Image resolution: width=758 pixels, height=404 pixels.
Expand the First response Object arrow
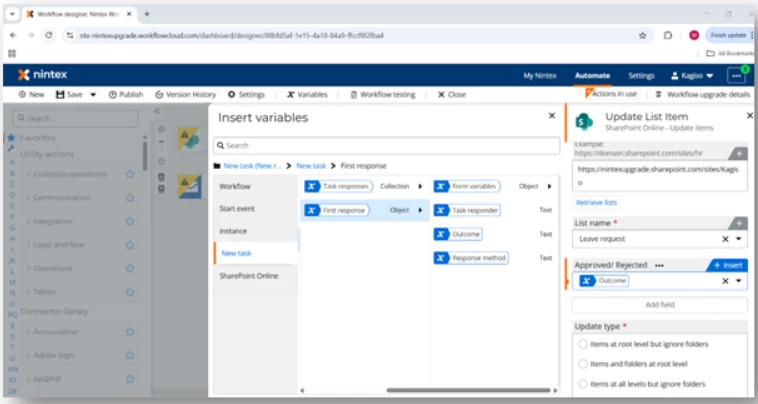(420, 210)
